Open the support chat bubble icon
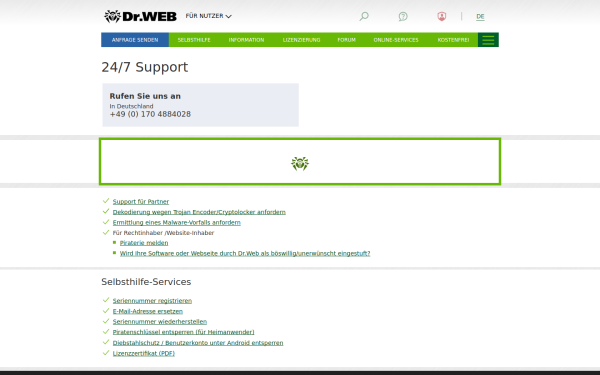This screenshot has width=600, height=375. click(403, 16)
